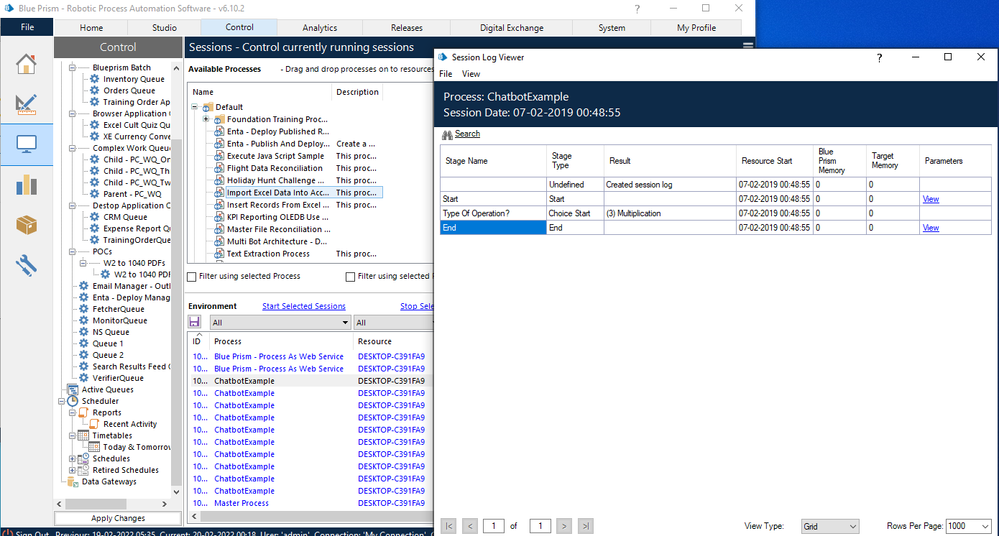Switch to the Digital Exchange tab
Image resolution: width=999 pixels, height=536 pixels.
click(x=512, y=27)
